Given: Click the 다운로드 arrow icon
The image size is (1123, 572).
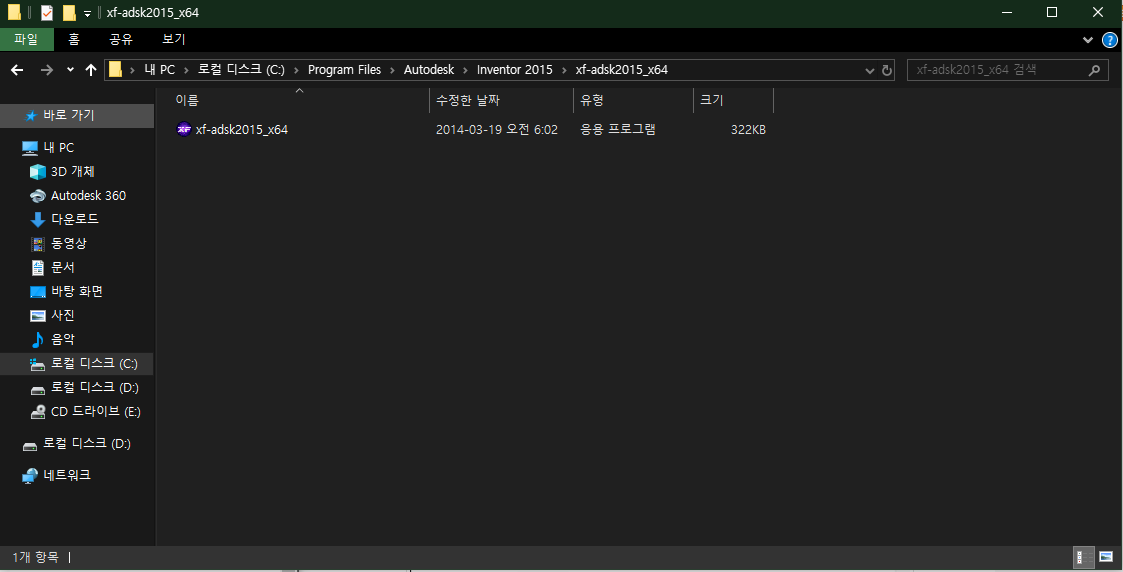Looking at the screenshot, I should tap(37, 220).
